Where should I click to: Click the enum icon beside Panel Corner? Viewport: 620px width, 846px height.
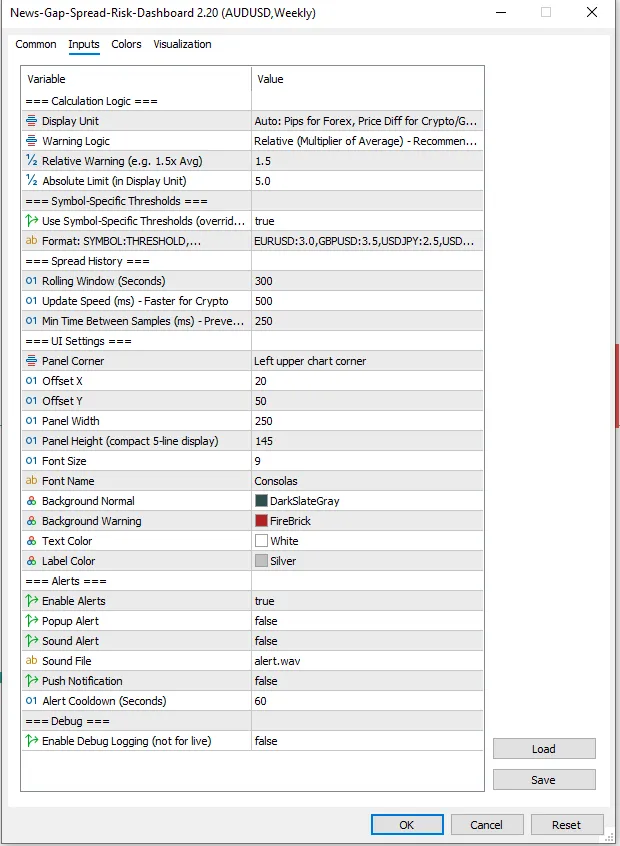coord(31,360)
